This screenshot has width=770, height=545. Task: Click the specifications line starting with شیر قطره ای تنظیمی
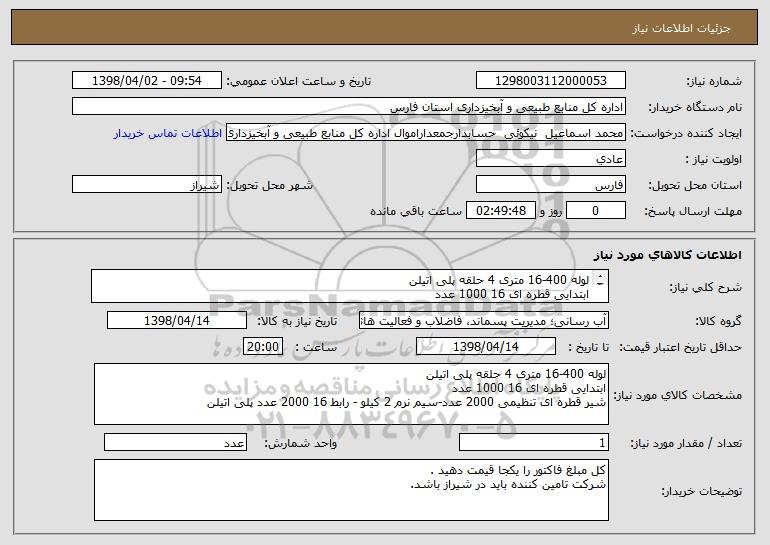pos(407,403)
